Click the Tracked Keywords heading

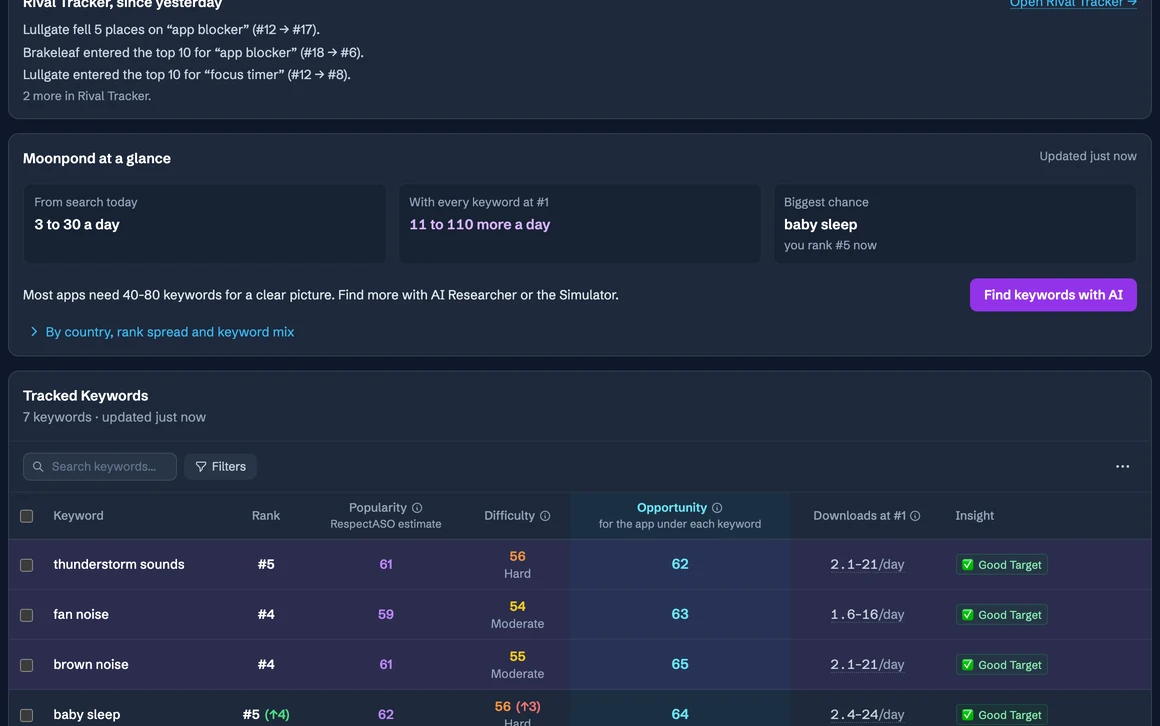pos(85,395)
